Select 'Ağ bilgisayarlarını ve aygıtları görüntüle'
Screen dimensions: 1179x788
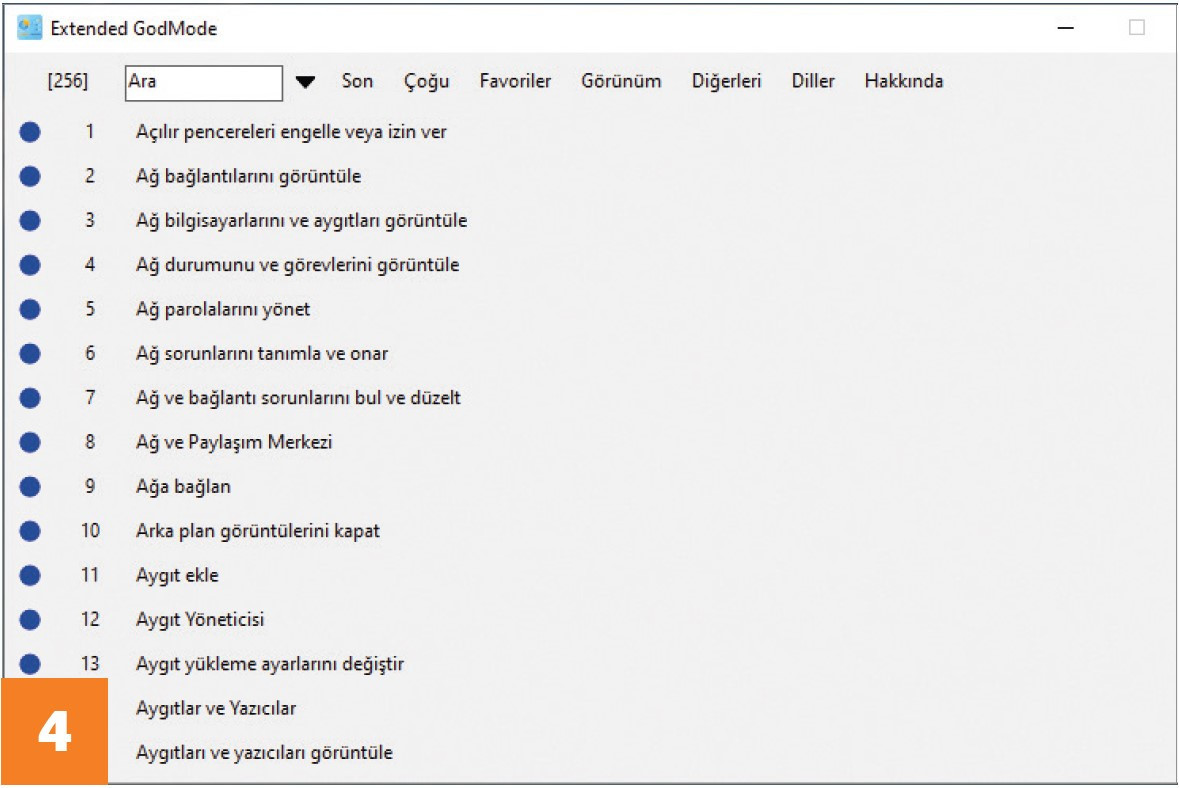pos(302,221)
